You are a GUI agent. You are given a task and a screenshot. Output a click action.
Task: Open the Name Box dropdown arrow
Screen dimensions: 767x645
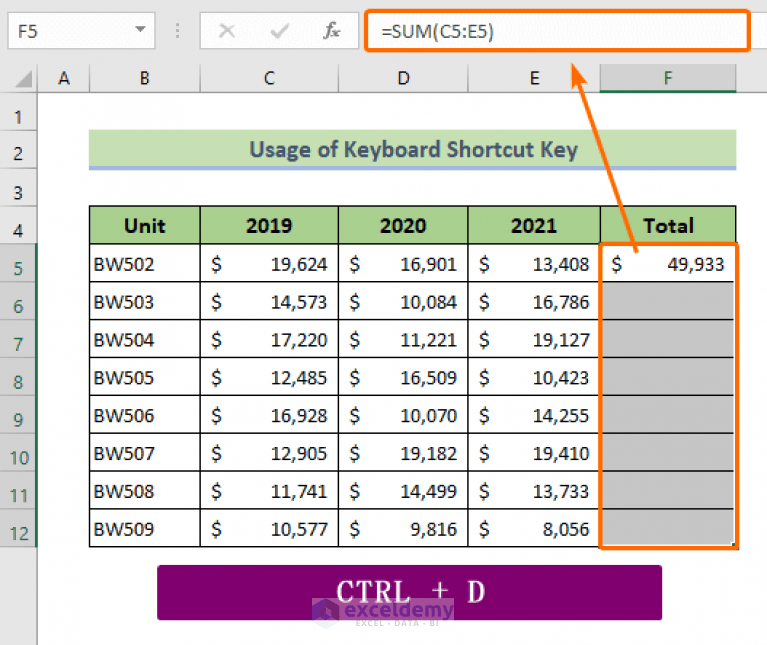(140, 30)
